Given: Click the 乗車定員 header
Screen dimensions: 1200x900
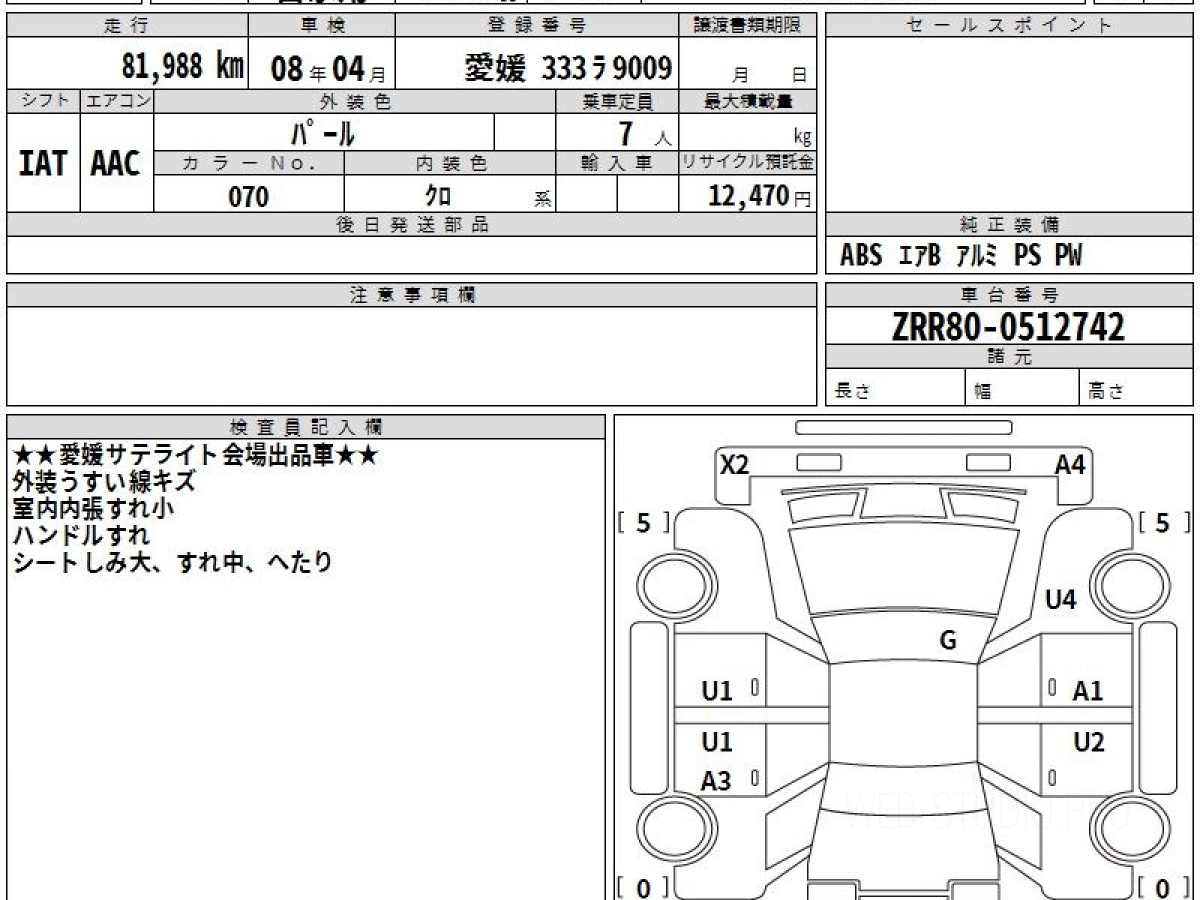Looking at the screenshot, I should click(x=617, y=101).
